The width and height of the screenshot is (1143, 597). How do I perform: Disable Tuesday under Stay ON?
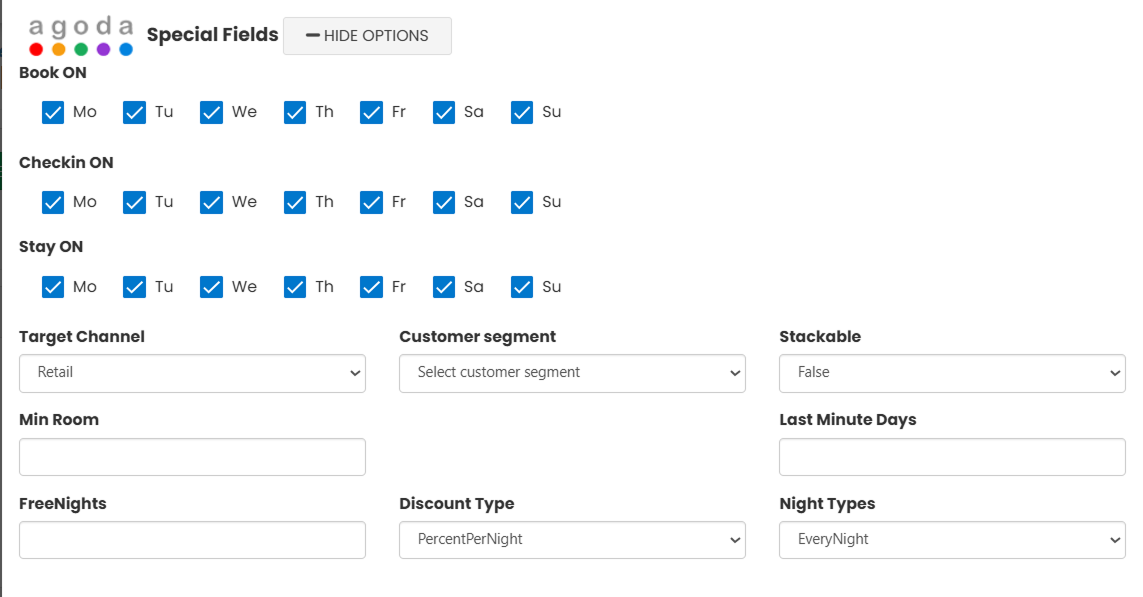134,287
